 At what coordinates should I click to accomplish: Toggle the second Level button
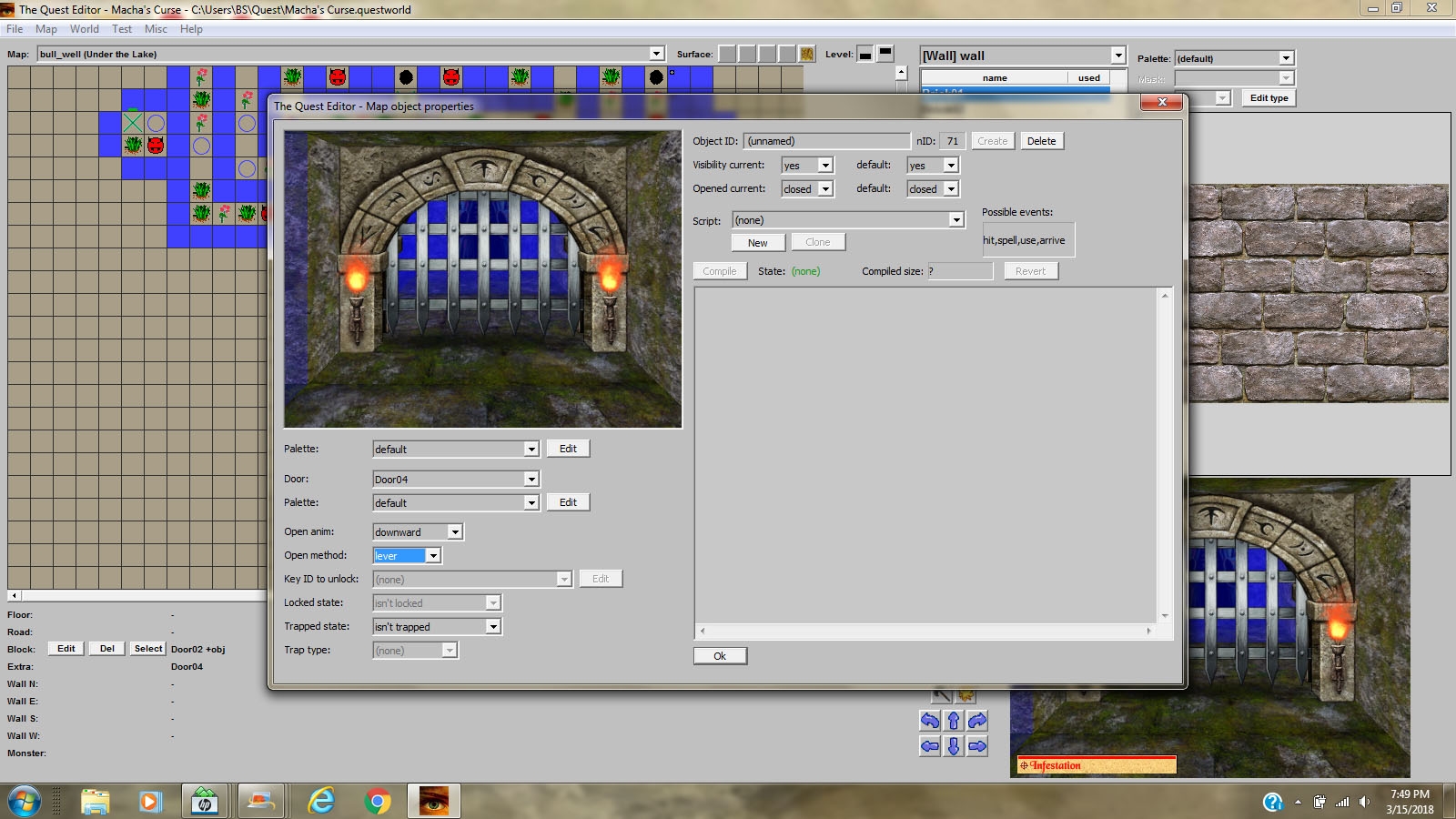click(x=885, y=54)
